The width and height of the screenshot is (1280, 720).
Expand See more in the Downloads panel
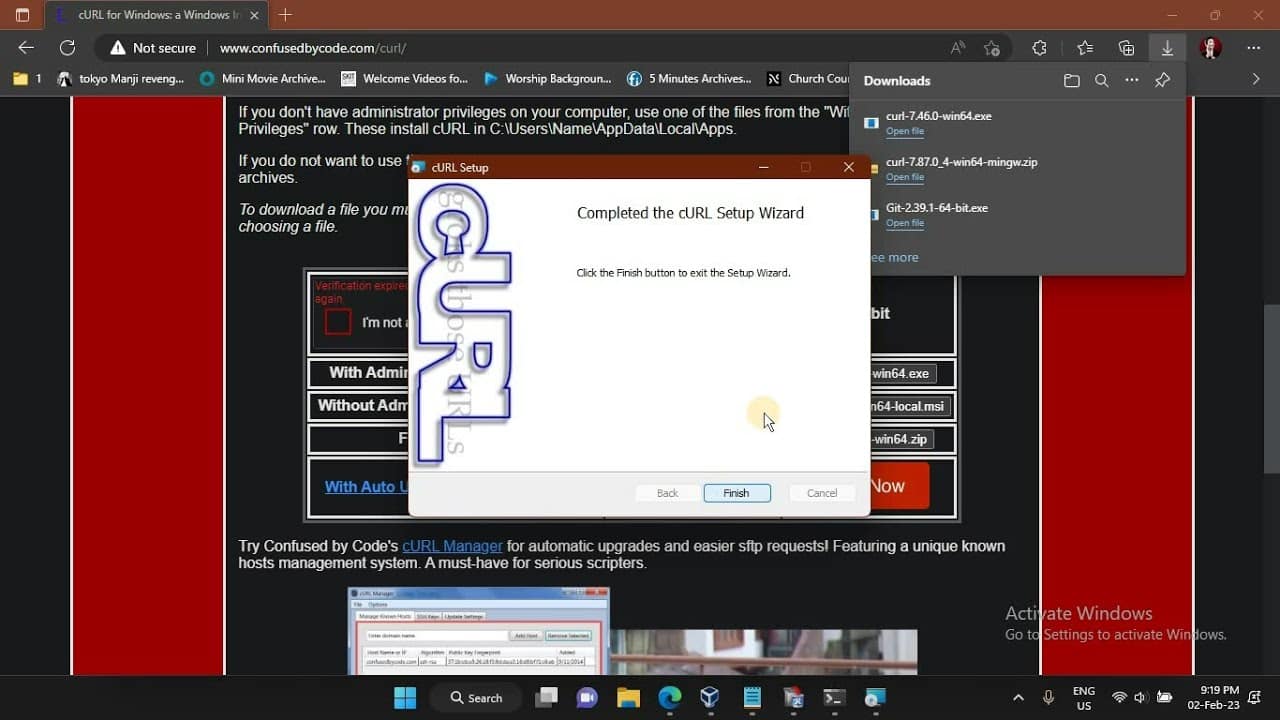click(x=893, y=257)
